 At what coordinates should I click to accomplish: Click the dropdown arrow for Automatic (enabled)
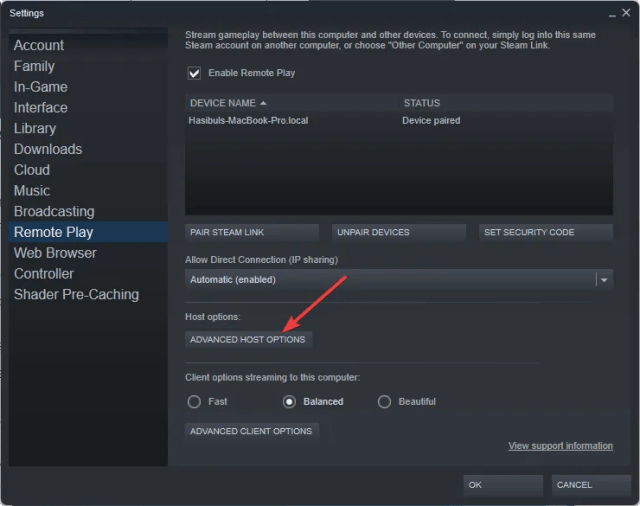(604, 280)
